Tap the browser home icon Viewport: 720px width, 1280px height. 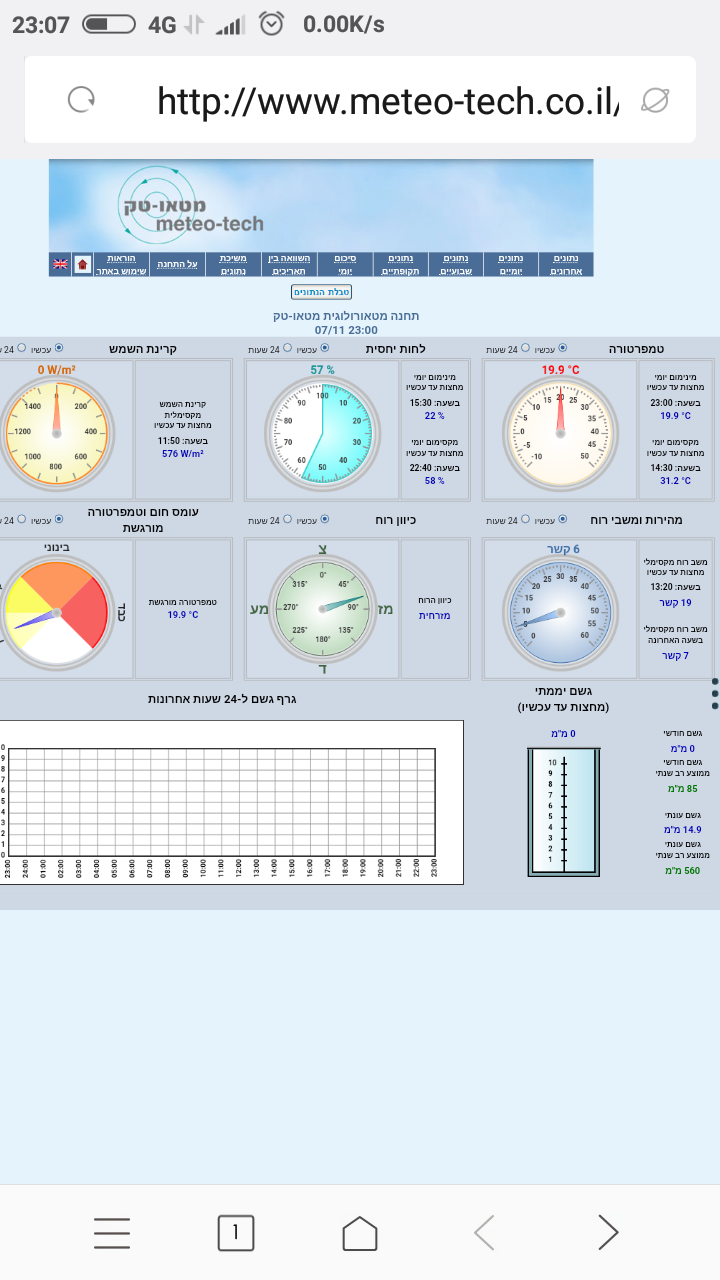coord(360,1233)
